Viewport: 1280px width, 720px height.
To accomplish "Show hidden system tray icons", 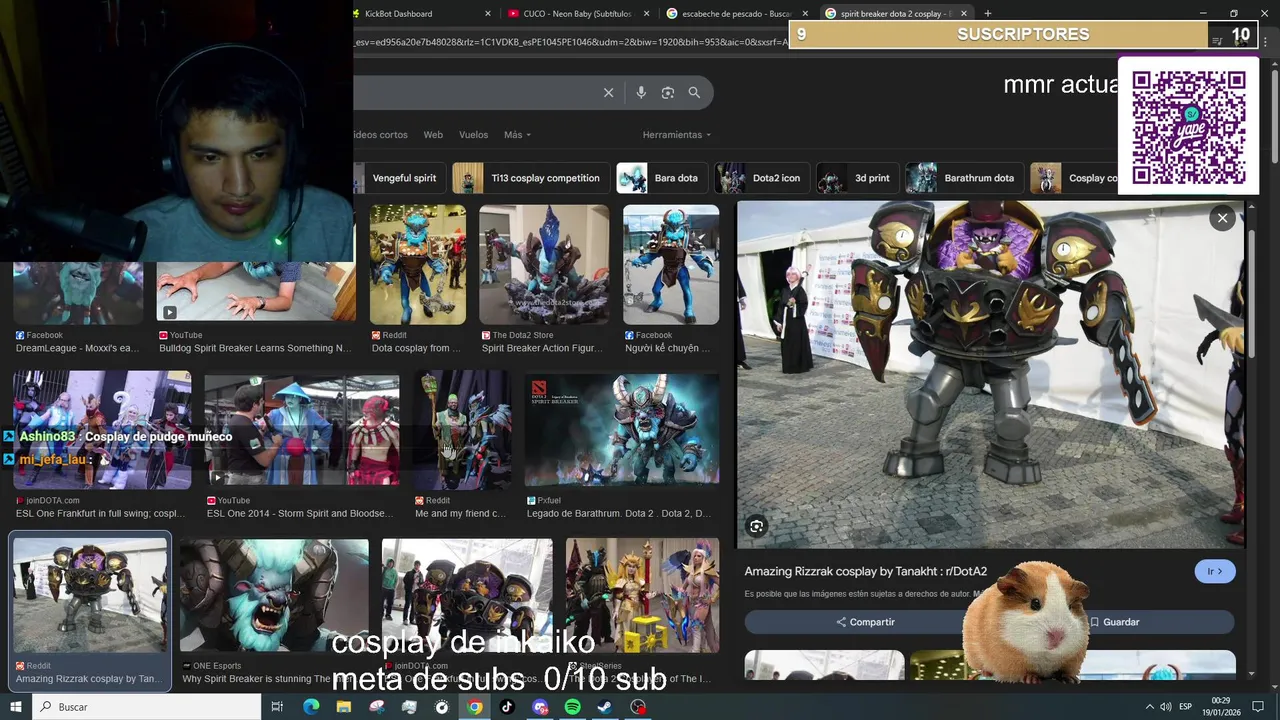I will (1149, 707).
